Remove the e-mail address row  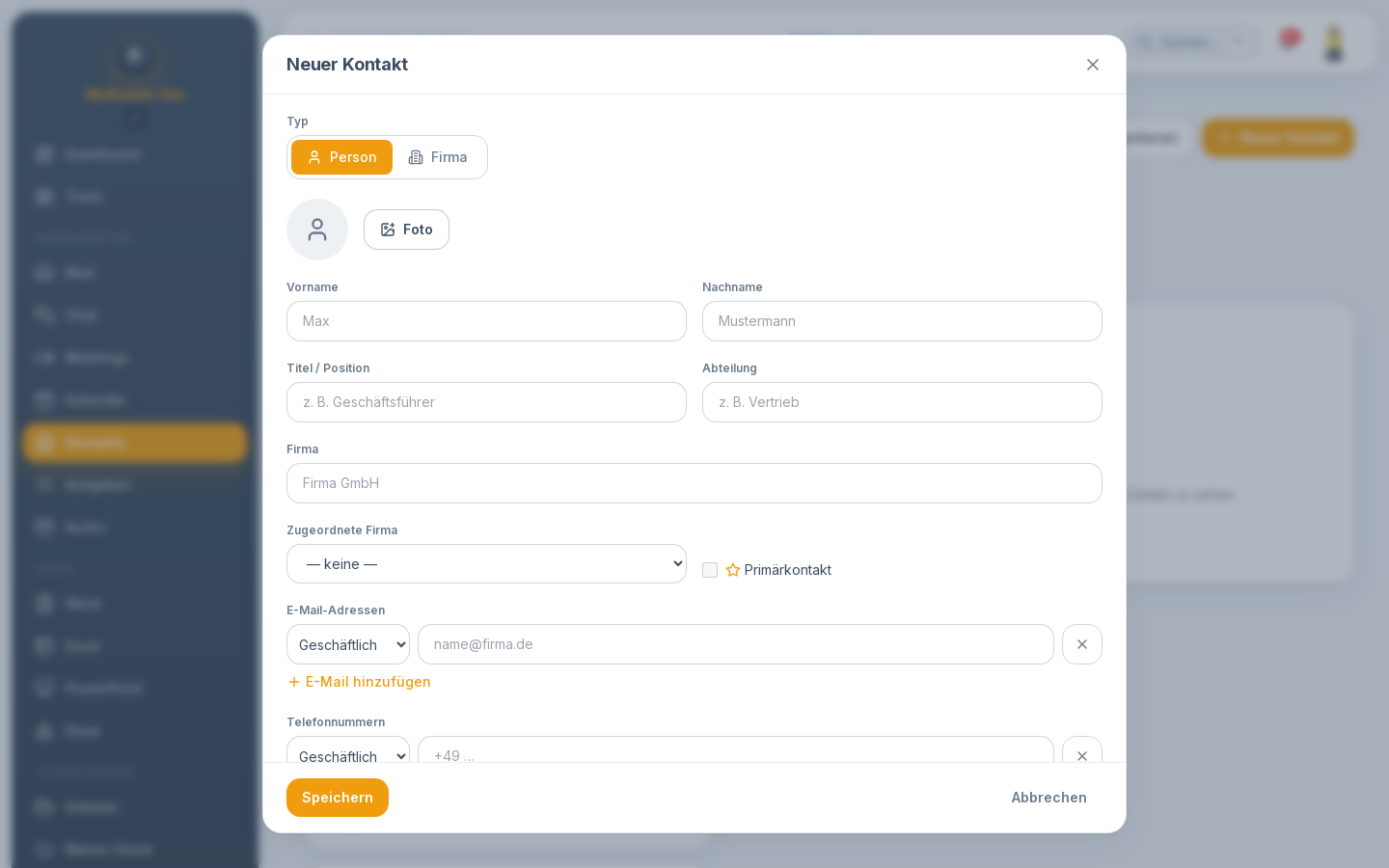pos(1082,644)
